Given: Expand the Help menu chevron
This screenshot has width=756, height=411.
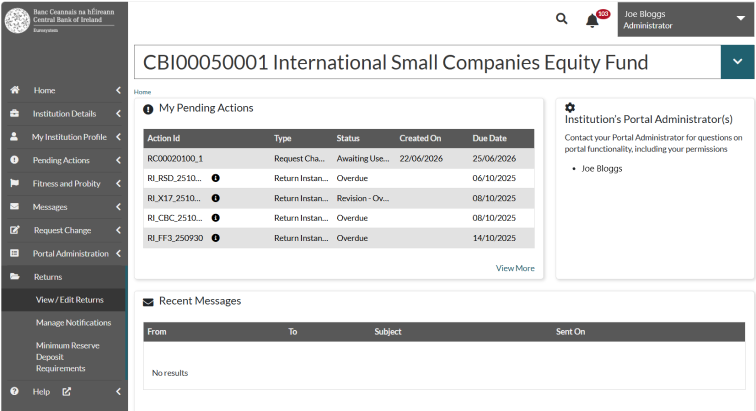Looking at the screenshot, I should (118, 392).
